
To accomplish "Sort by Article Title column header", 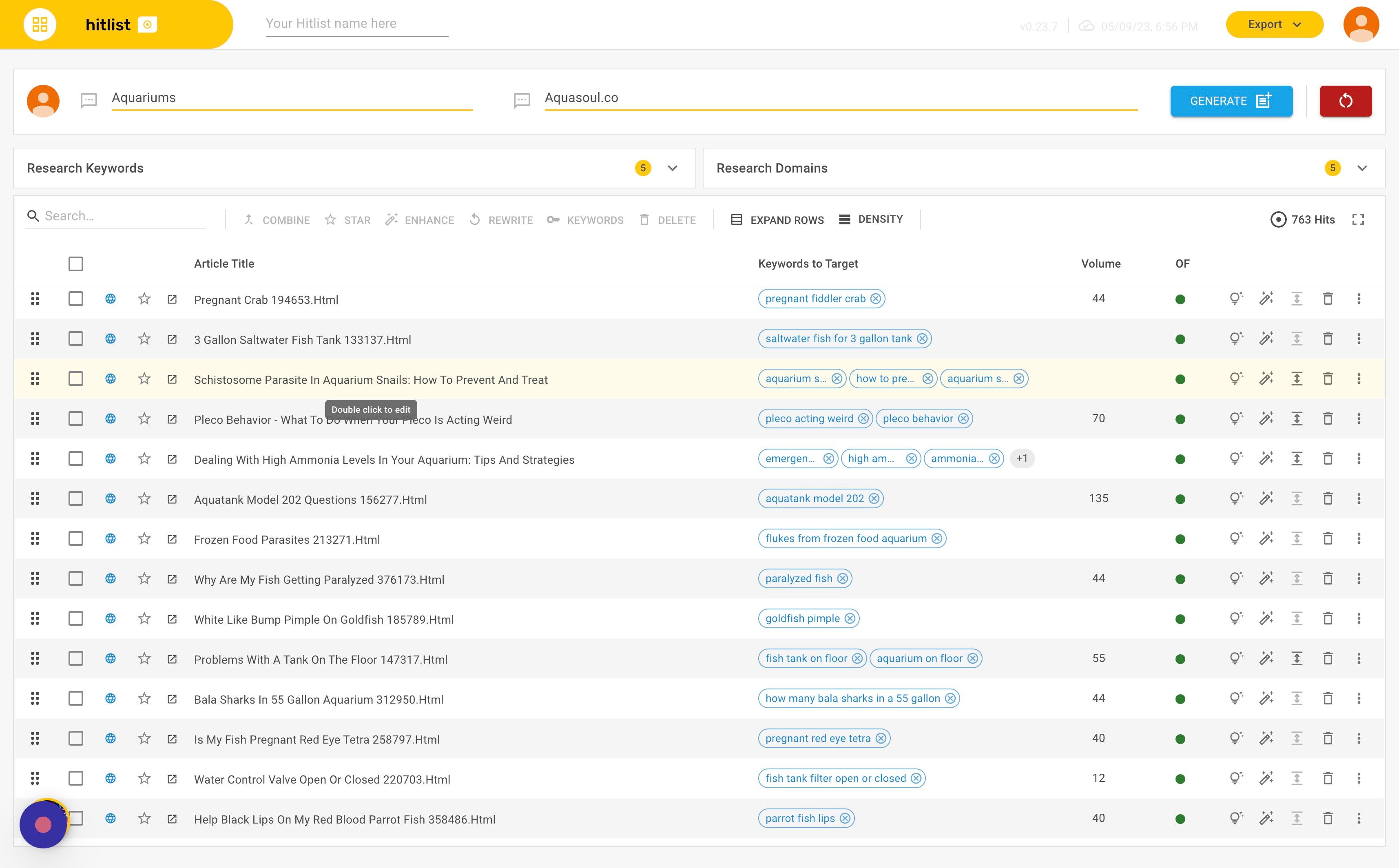I will click(x=224, y=263).
